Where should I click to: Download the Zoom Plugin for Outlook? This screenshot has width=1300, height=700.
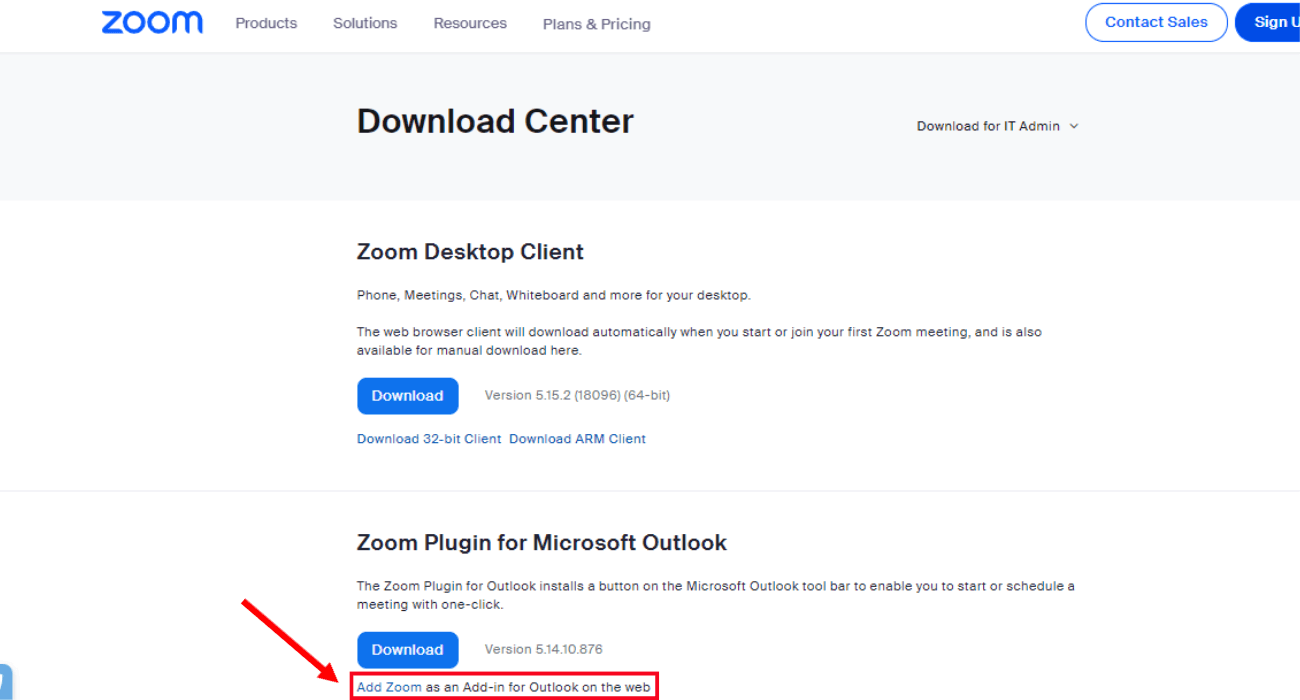tap(408, 650)
